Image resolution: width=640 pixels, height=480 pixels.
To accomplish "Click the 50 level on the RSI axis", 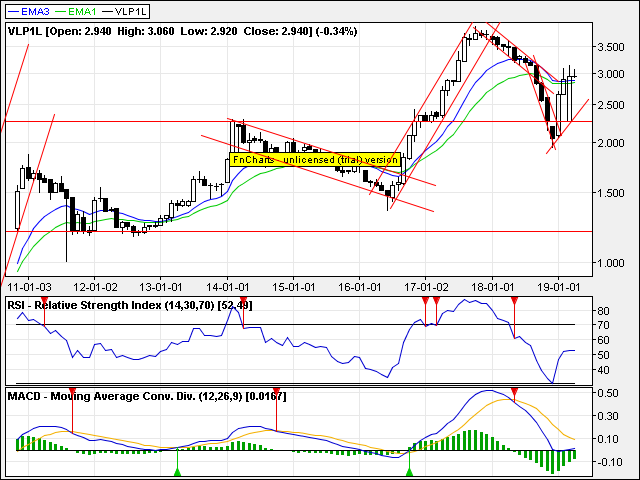I will tap(603, 355).
